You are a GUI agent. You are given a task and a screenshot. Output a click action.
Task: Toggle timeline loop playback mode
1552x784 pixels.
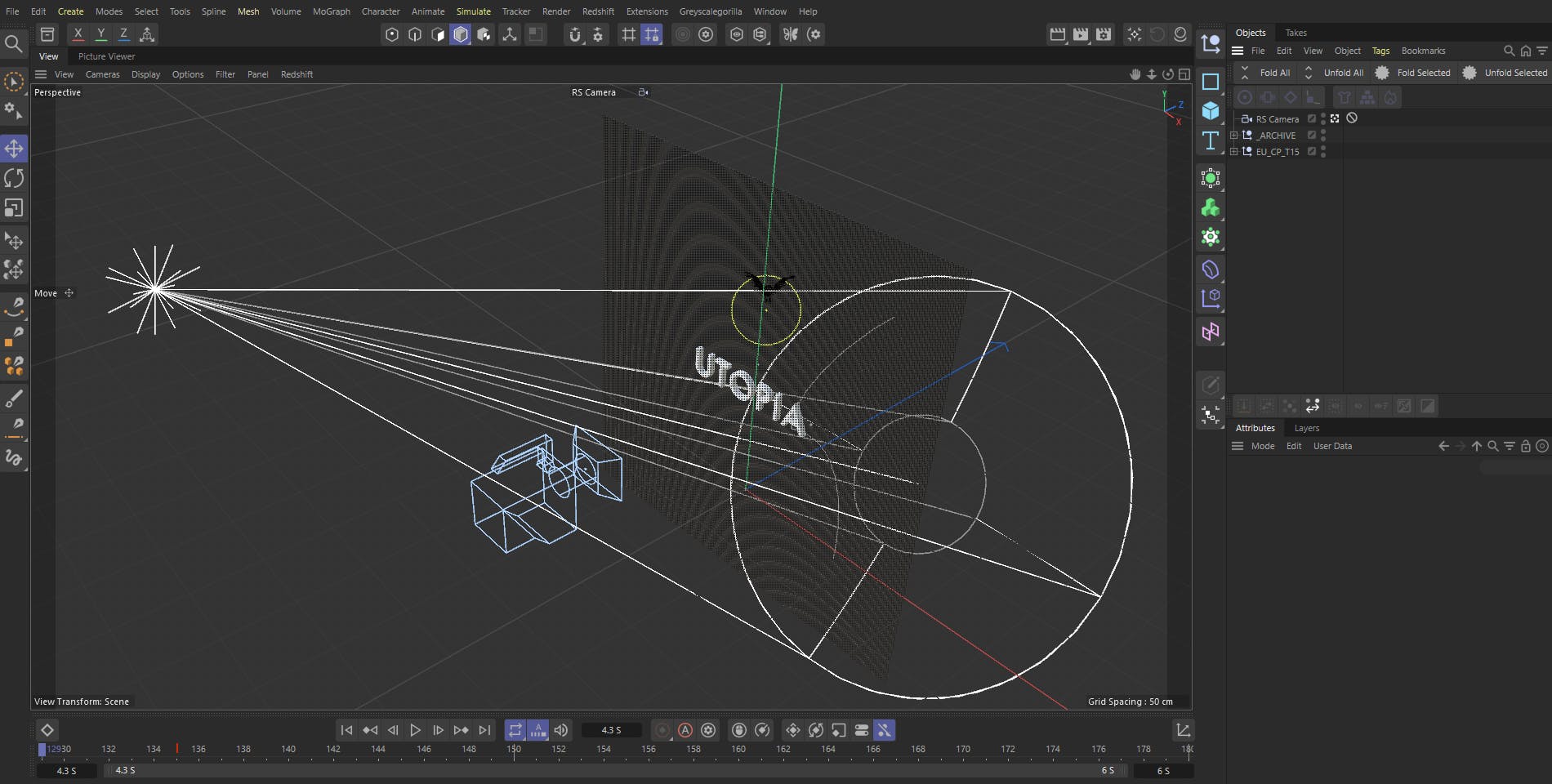click(515, 730)
